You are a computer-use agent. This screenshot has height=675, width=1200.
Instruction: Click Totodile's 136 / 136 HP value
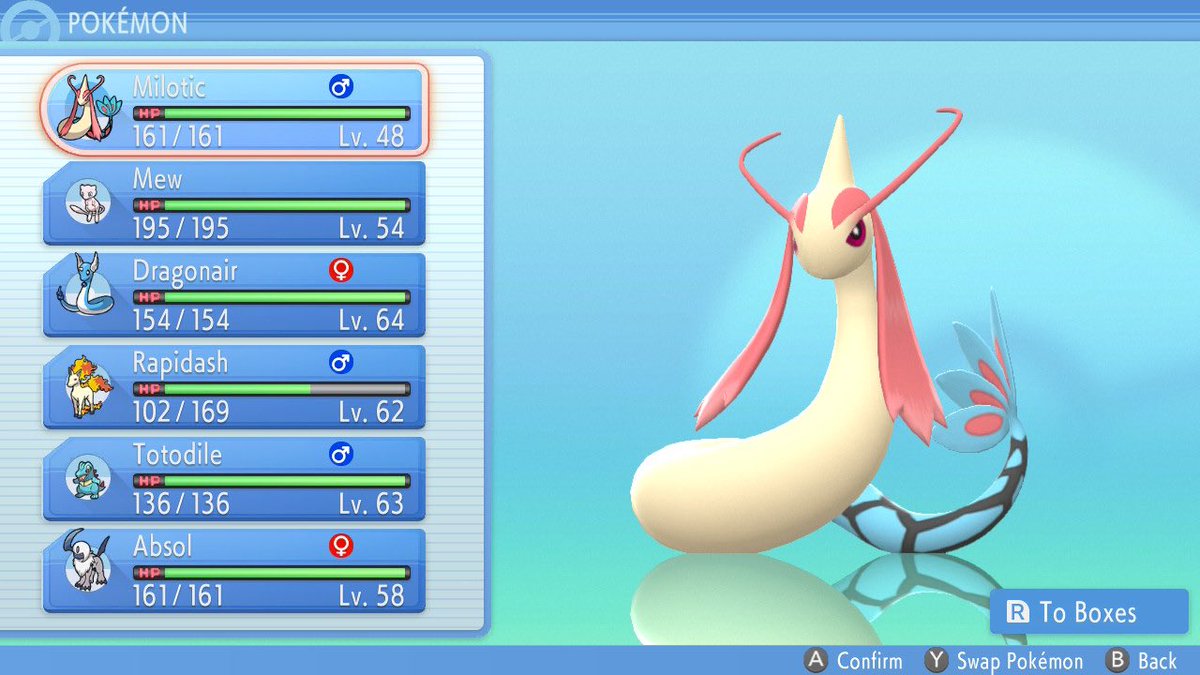point(181,503)
